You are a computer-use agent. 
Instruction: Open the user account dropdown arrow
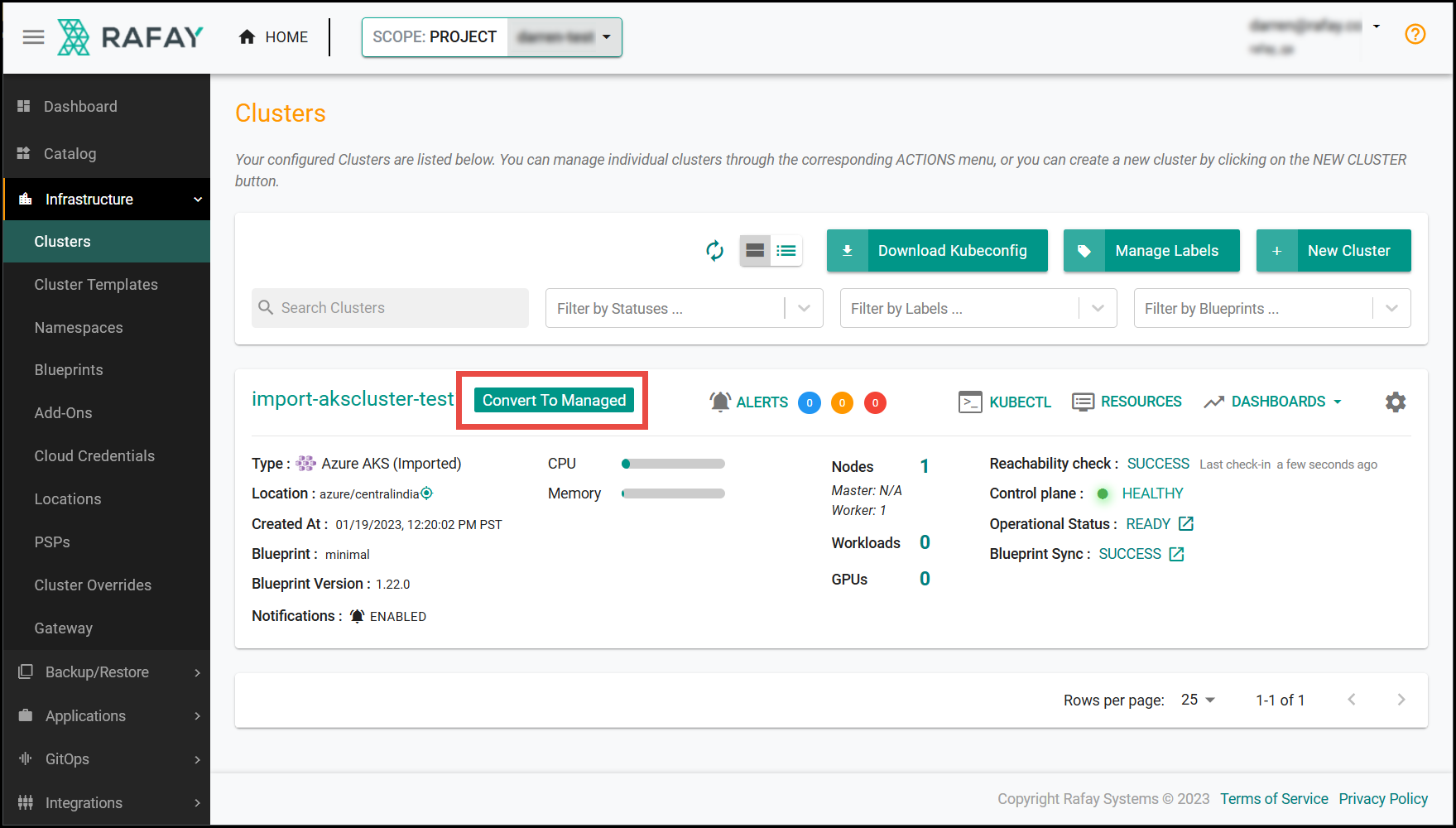[x=1377, y=26]
